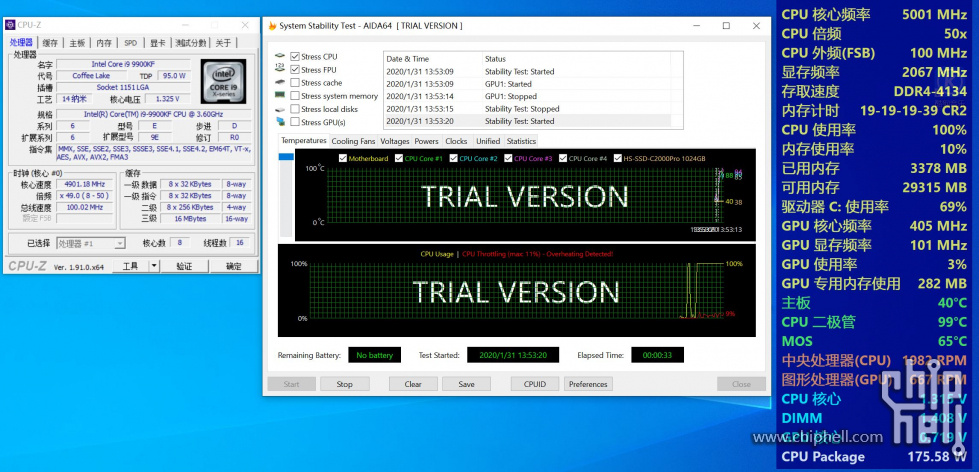Toggle the CPU Core #1 graph checkbox
The image size is (979, 472).
pyautogui.click(x=398, y=159)
